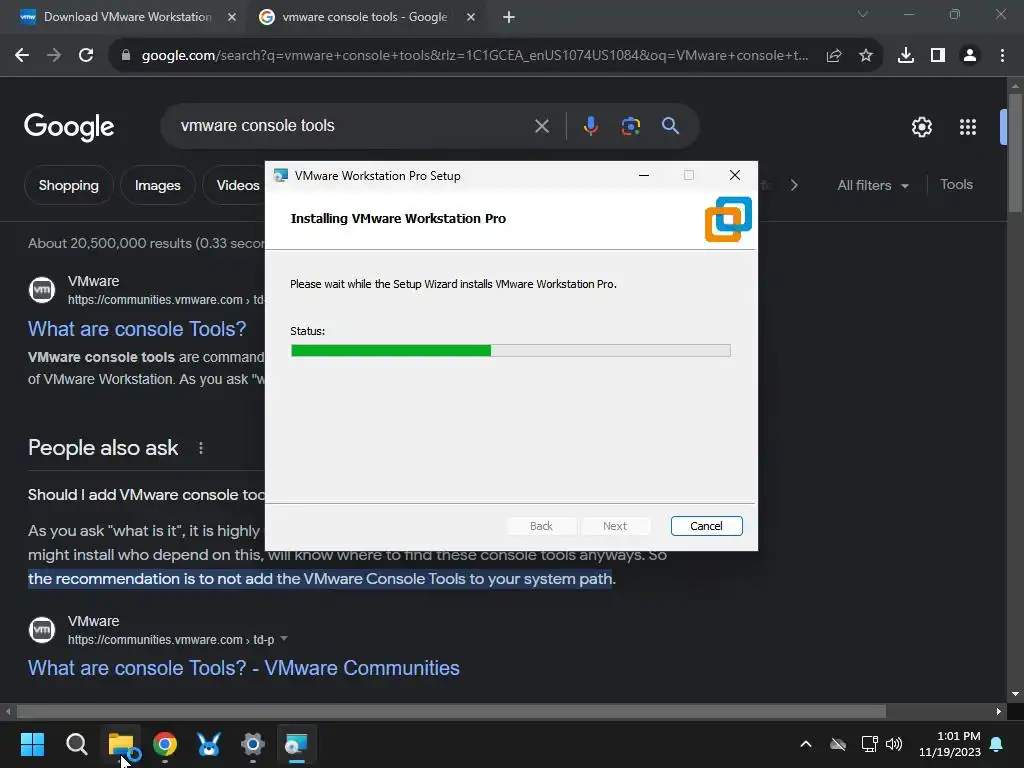Click the browser forward arrow
1024x768 pixels.
tap(54, 56)
